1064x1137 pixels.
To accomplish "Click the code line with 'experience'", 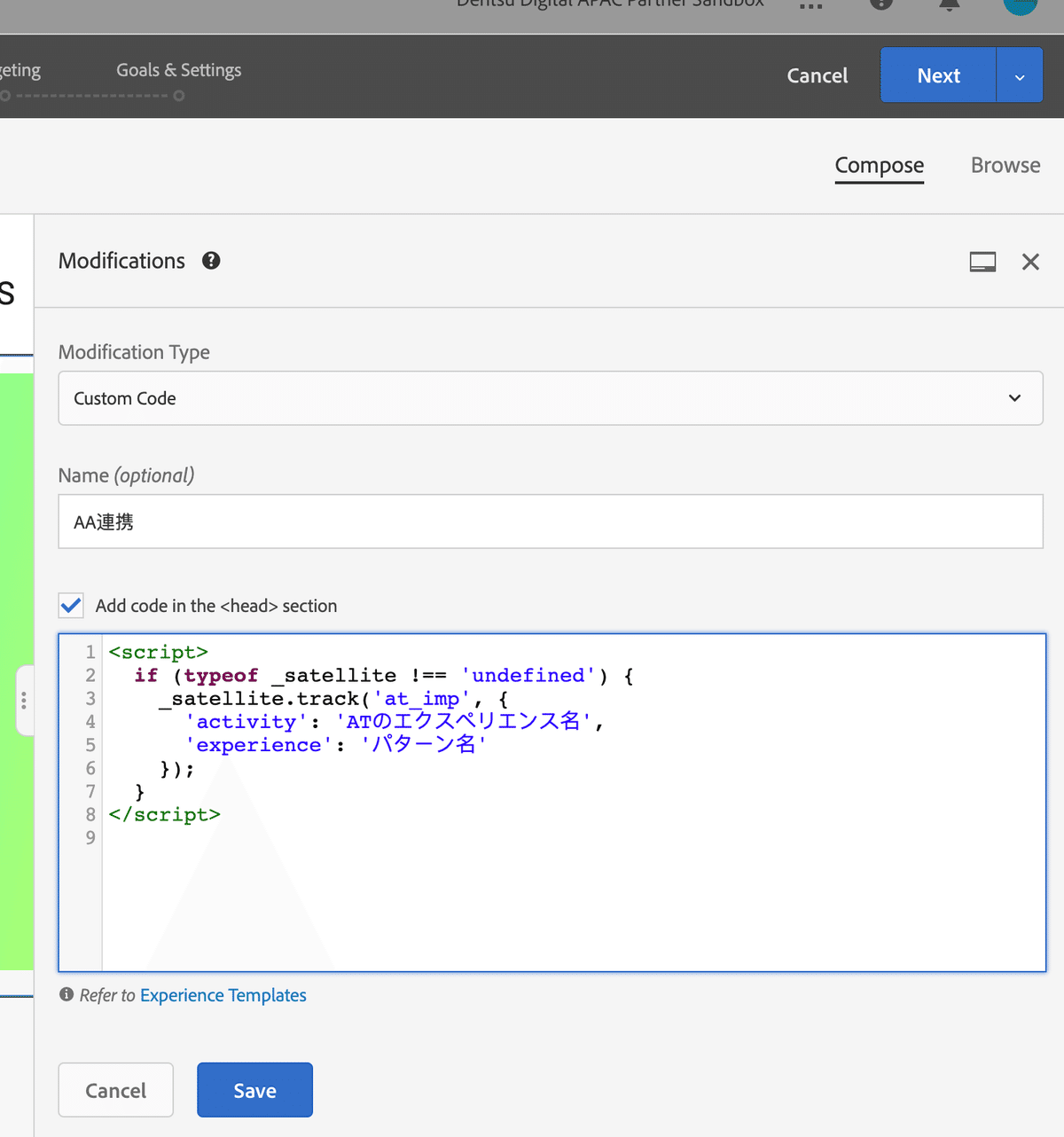I will [336, 745].
